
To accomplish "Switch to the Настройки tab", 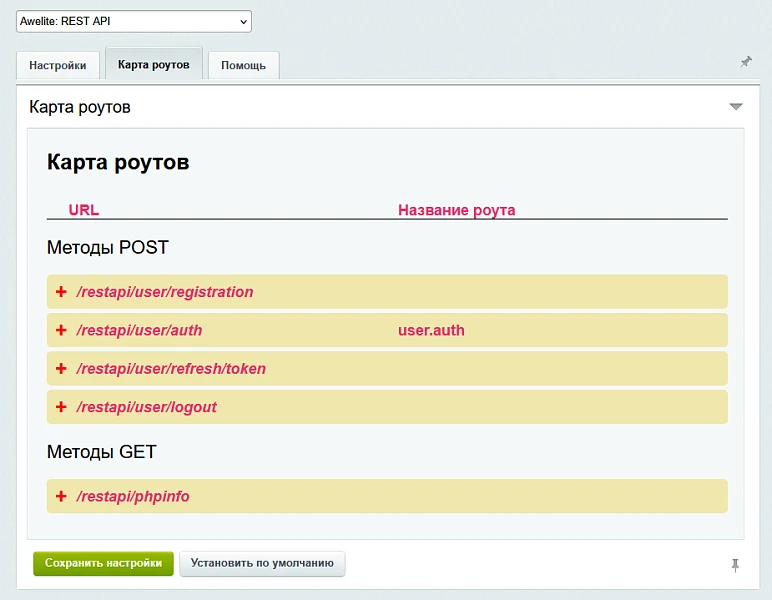I will pyautogui.click(x=58, y=65).
